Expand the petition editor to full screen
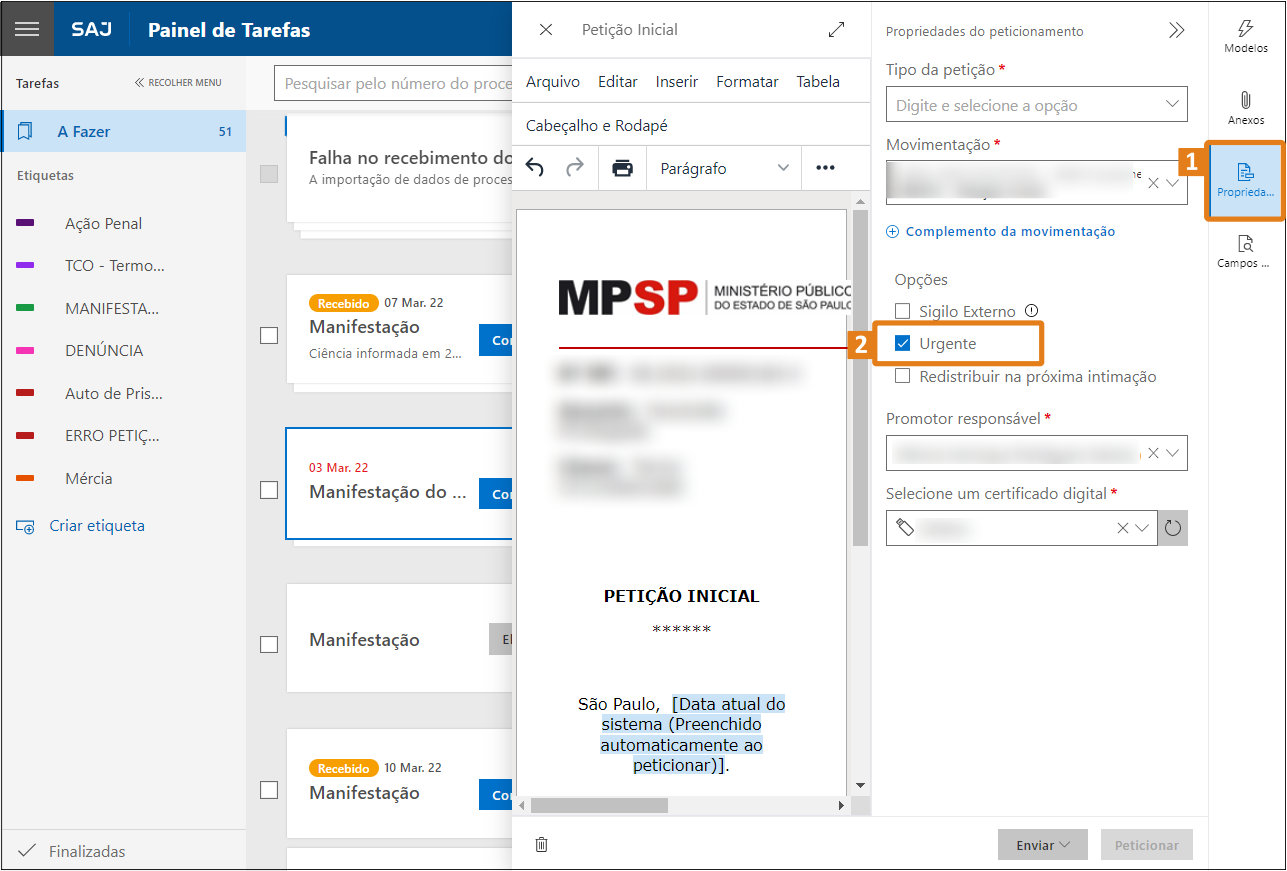This screenshot has width=1287, height=871. pos(837,30)
